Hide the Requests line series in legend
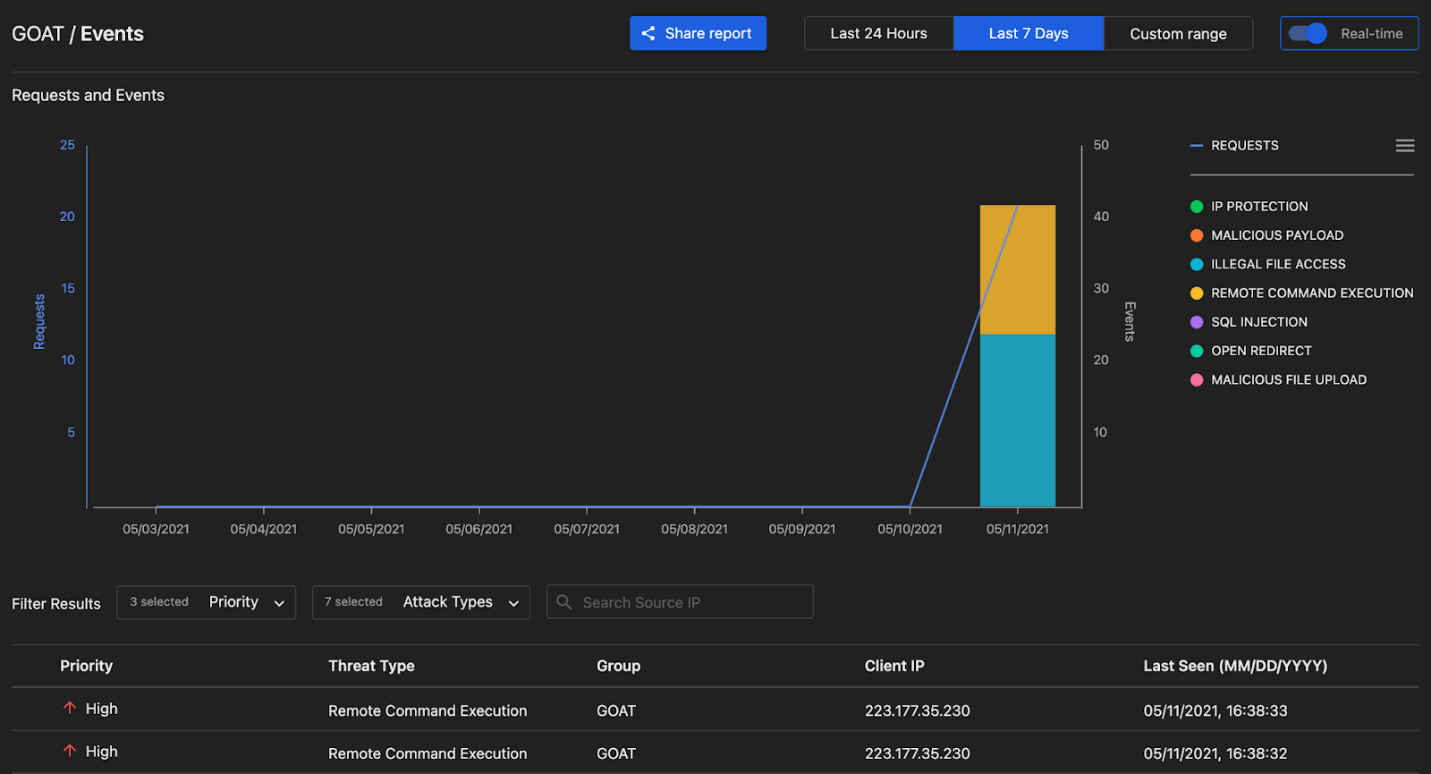This screenshot has height=774, width=1431. (x=1235, y=146)
